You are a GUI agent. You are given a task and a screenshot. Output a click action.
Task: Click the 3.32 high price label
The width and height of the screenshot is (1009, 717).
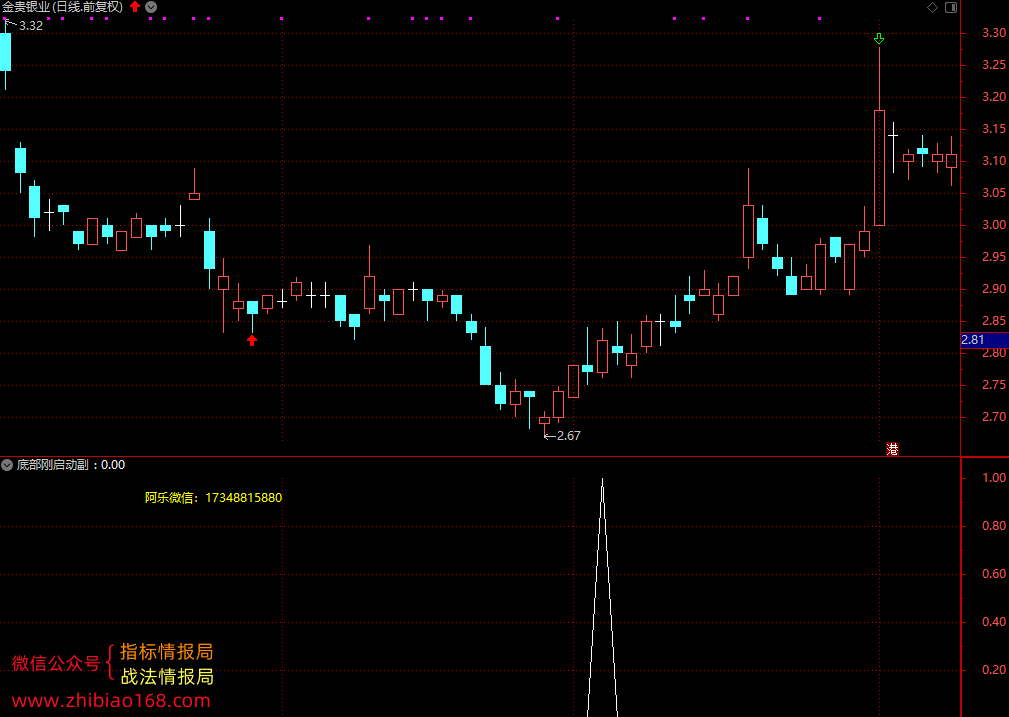click(x=31, y=26)
